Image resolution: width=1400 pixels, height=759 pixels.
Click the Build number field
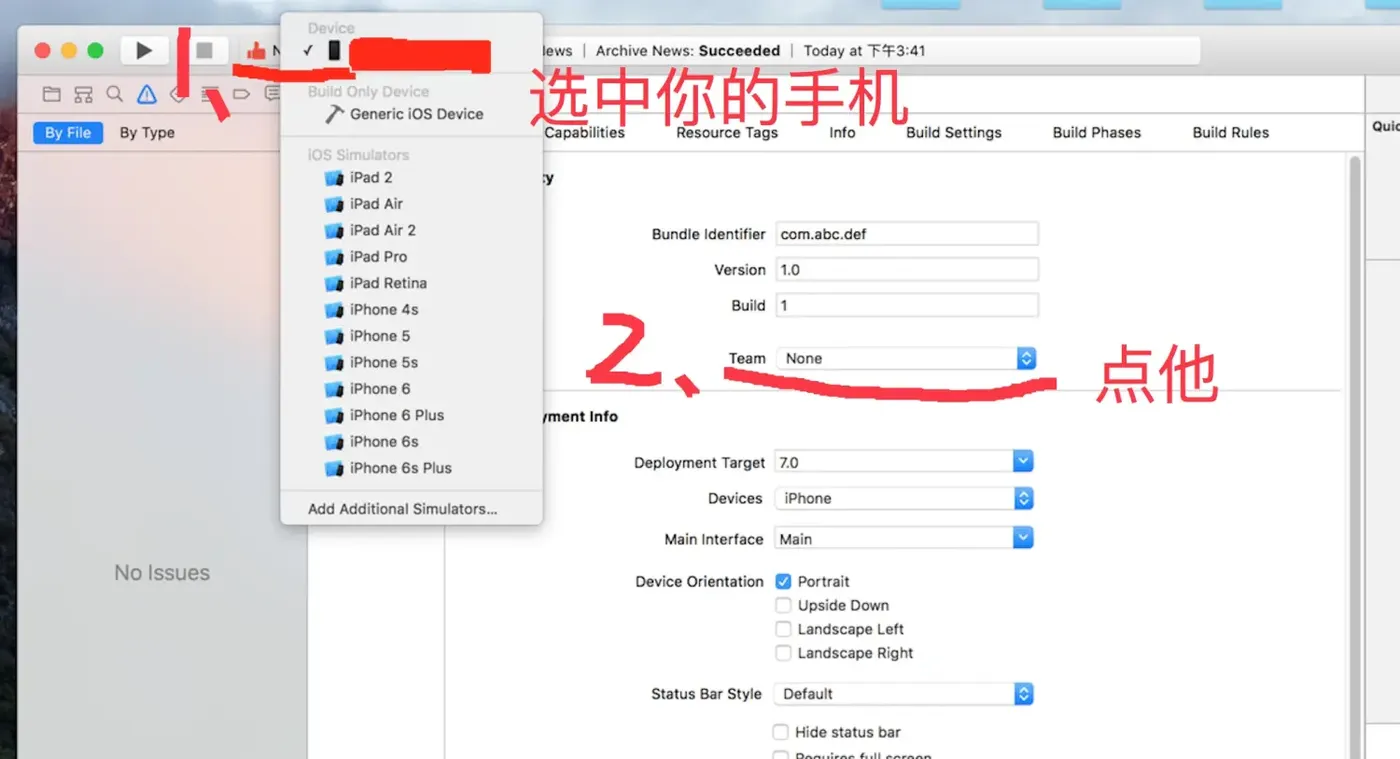pyautogui.click(x=907, y=306)
